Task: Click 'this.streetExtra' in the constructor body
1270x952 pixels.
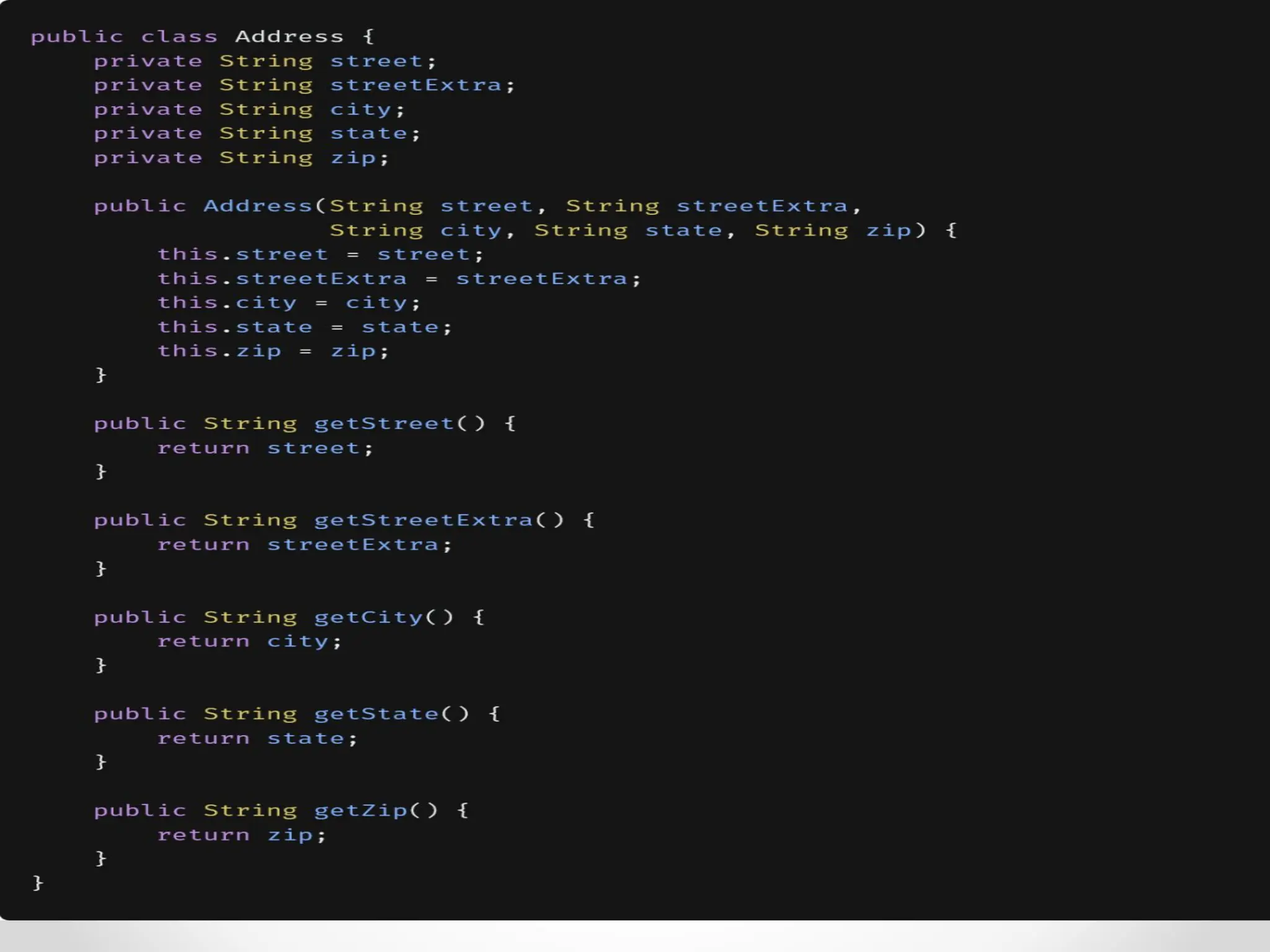Action: point(282,279)
